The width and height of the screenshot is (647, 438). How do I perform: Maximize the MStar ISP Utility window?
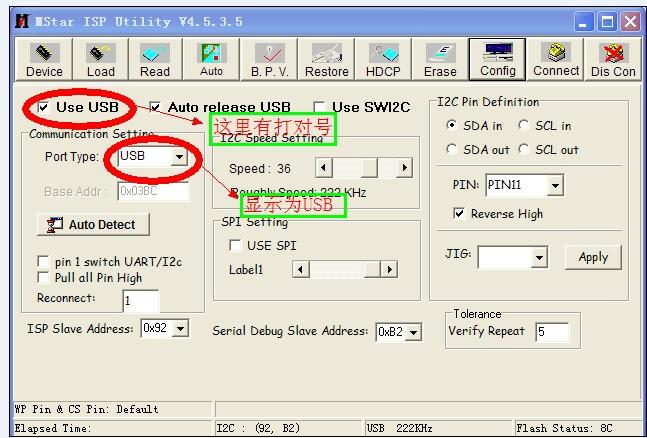tap(607, 21)
